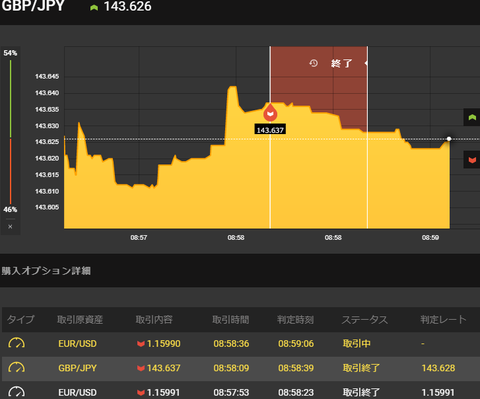Click trade time 08:57:53

pyautogui.click(x=231, y=393)
